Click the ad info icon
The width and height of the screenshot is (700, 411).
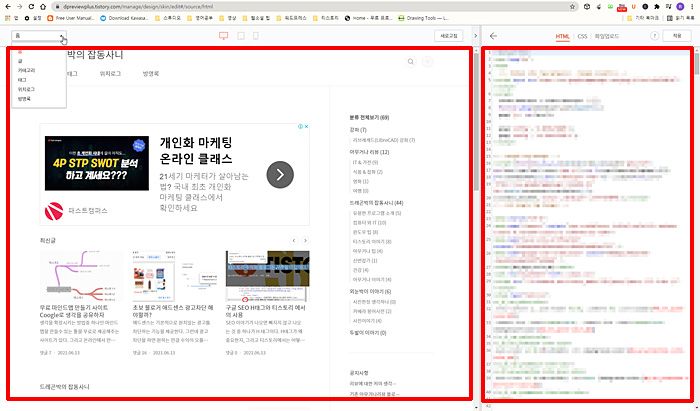coord(301,127)
